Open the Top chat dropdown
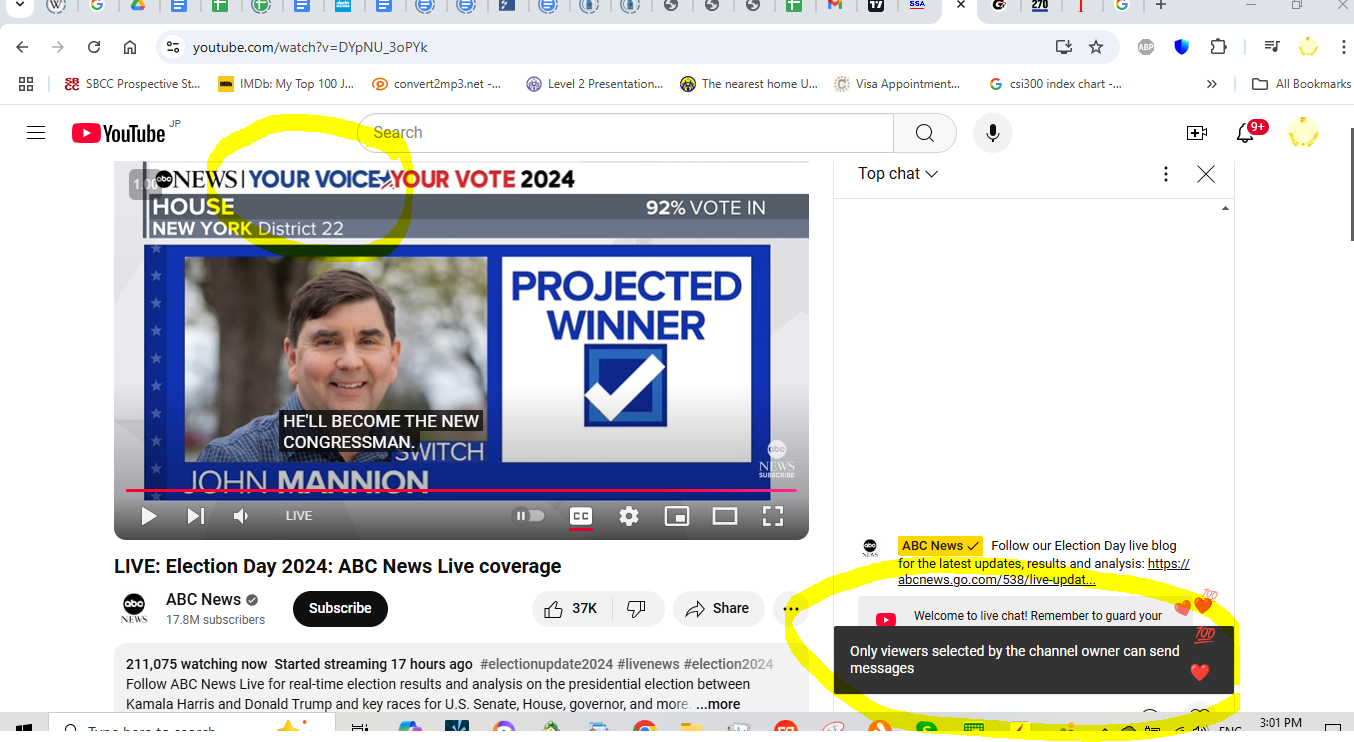This screenshot has height=742, width=1354. (898, 174)
